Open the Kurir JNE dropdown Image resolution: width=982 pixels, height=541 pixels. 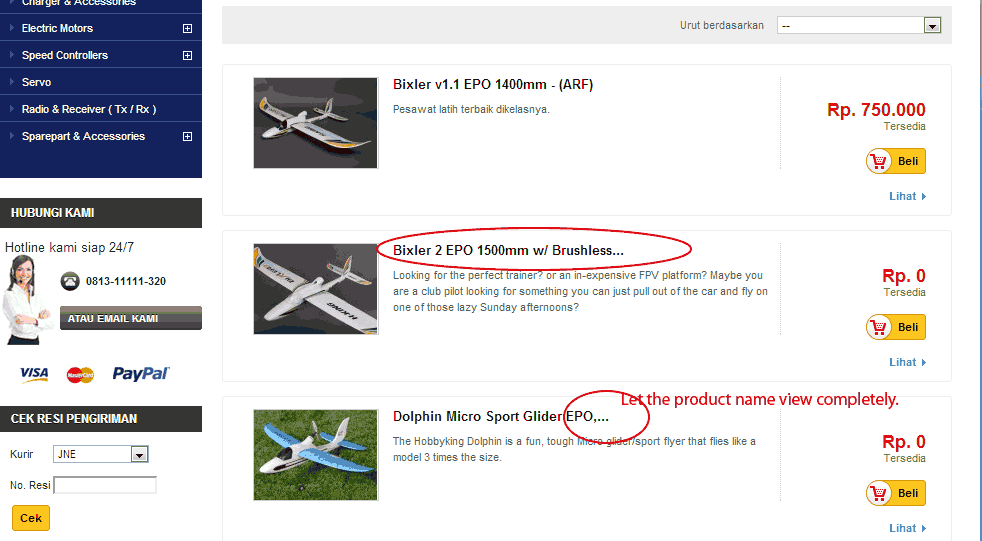[x=101, y=454]
